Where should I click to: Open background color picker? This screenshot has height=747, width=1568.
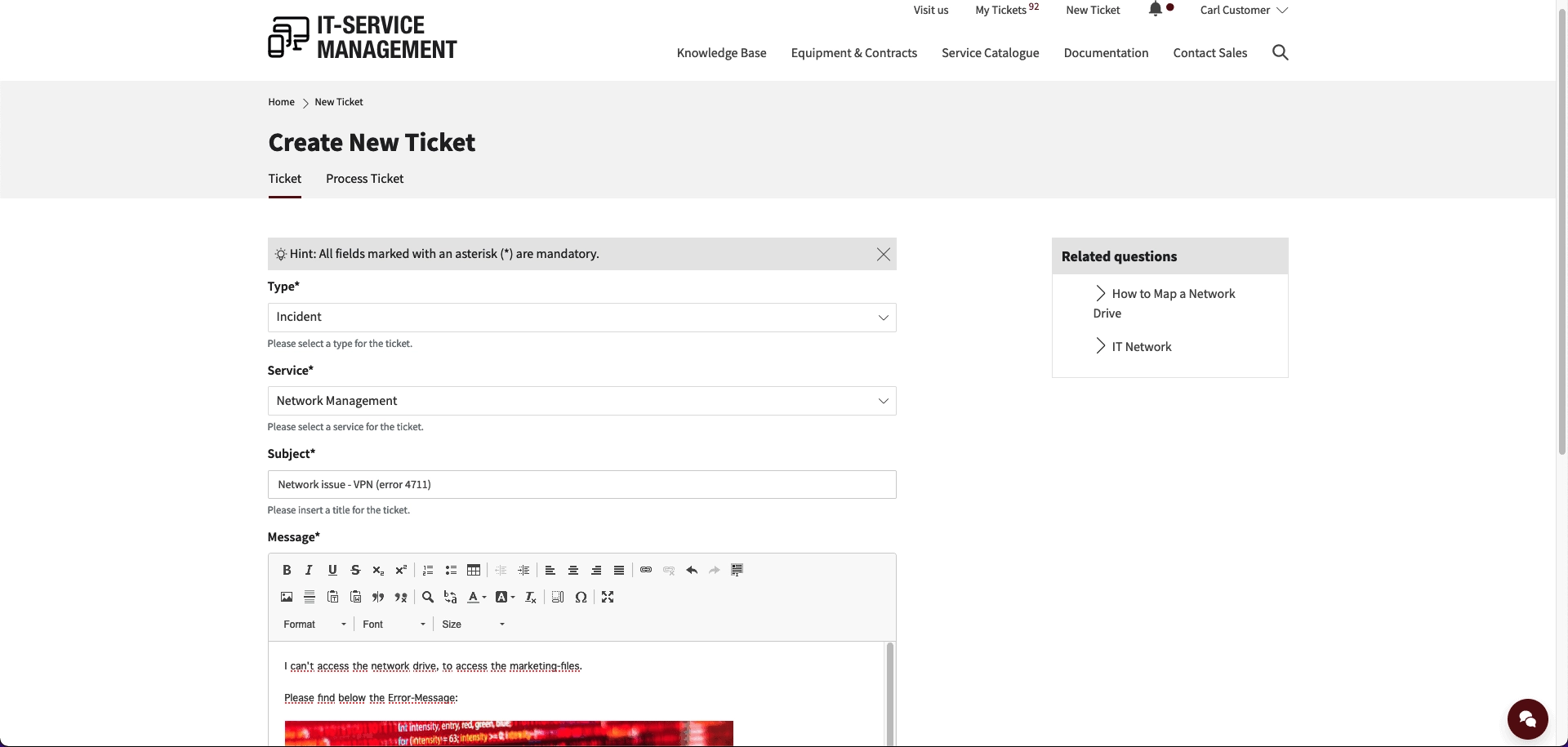(x=506, y=597)
